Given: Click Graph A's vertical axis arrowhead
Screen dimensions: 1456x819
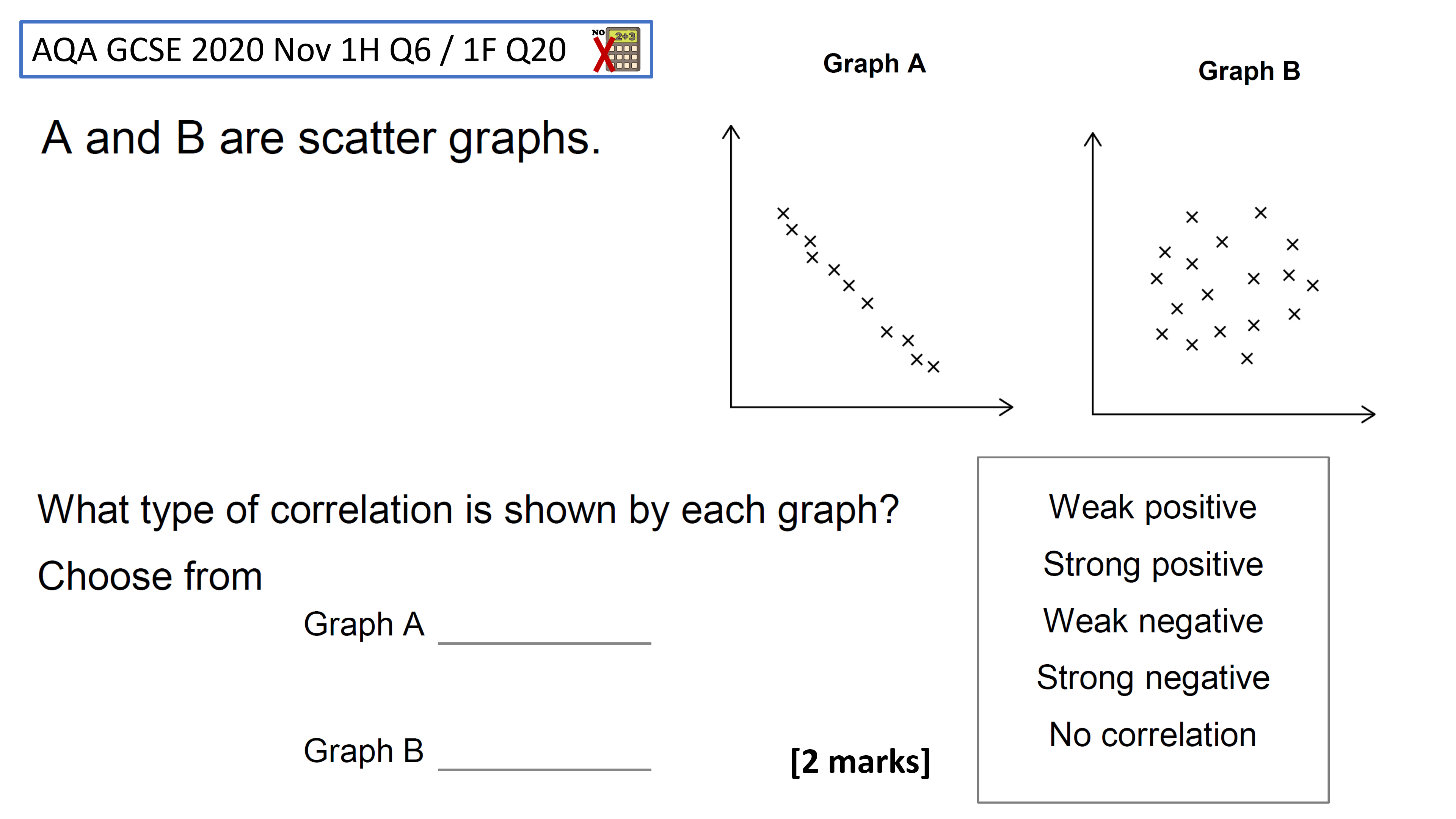Looking at the screenshot, I should click(731, 132).
